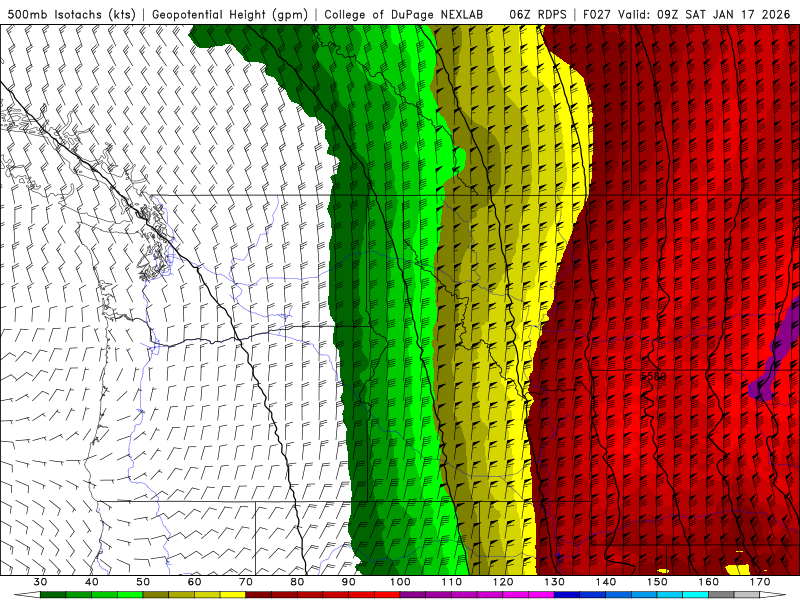Click the '30' value on the color scale
Image resolution: width=800 pixels, height=600 pixels.
(x=40, y=582)
